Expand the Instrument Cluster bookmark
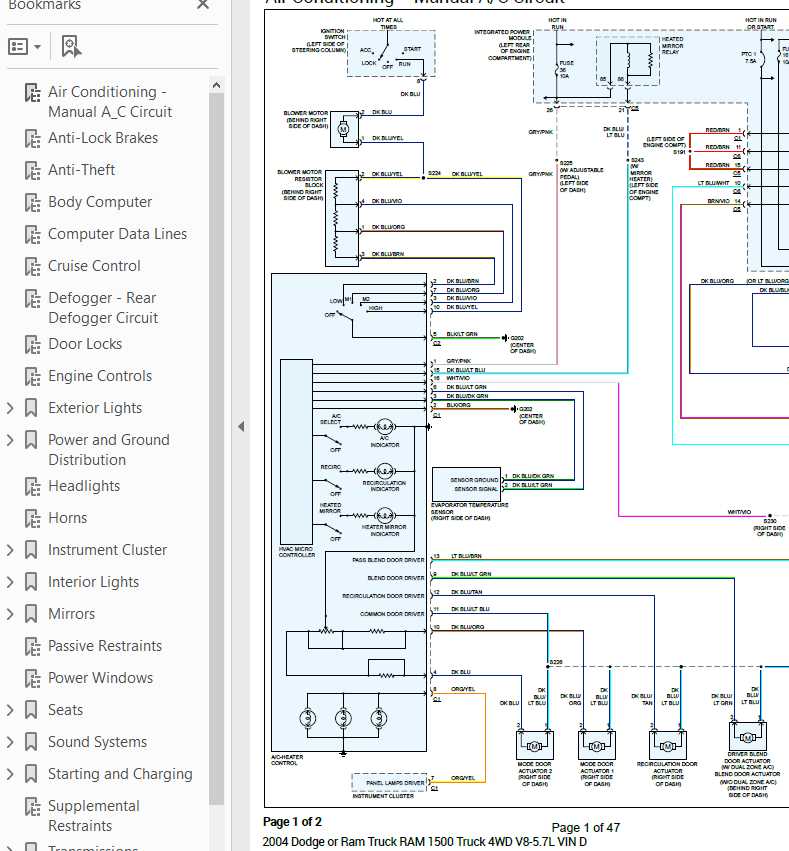 point(10,550)
